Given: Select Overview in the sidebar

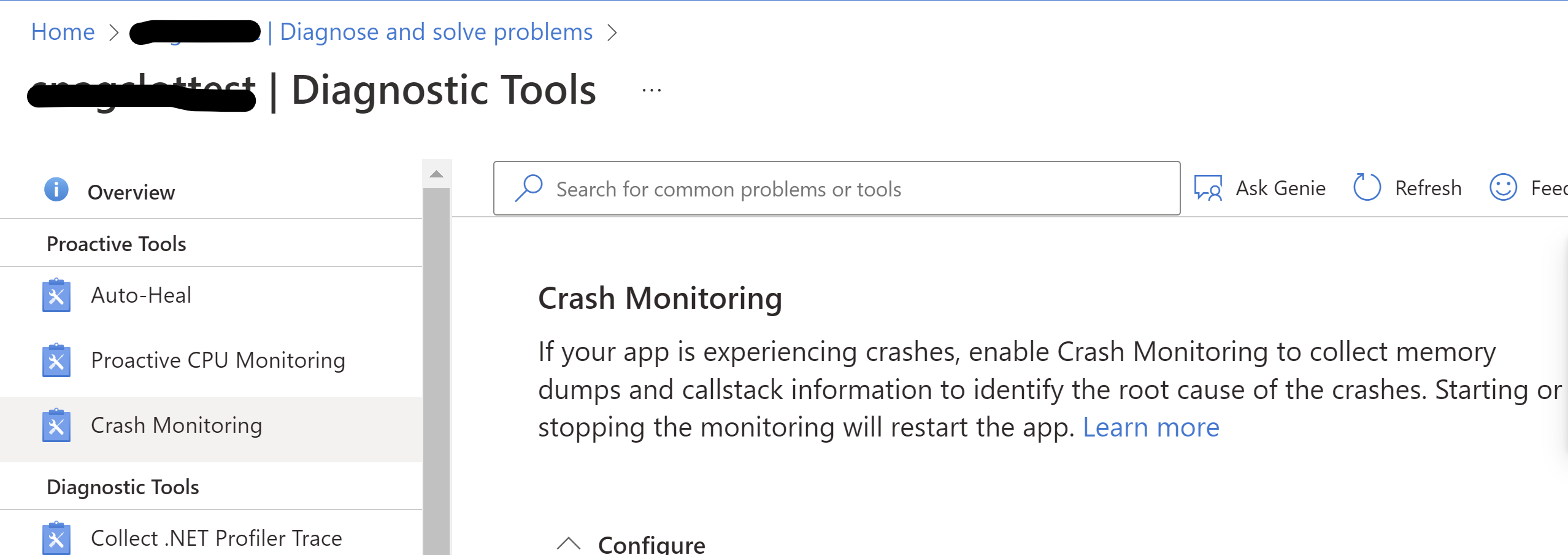Looking at the screenshot, I should tap(131, 192).
